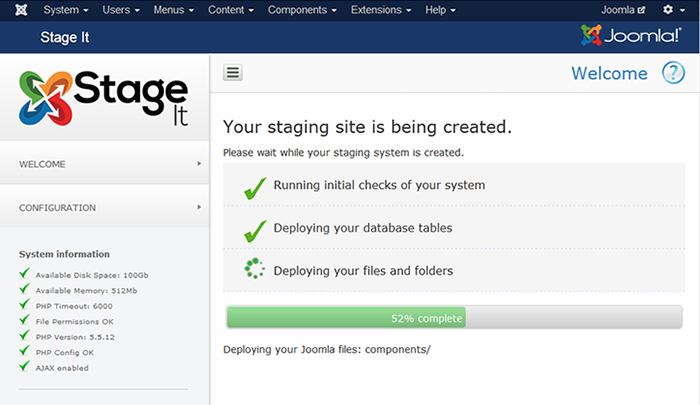Click 'Running initial checks of your system' text
Image resolution: width=700 pixels, height=405 pixels.
click(379, 185)
